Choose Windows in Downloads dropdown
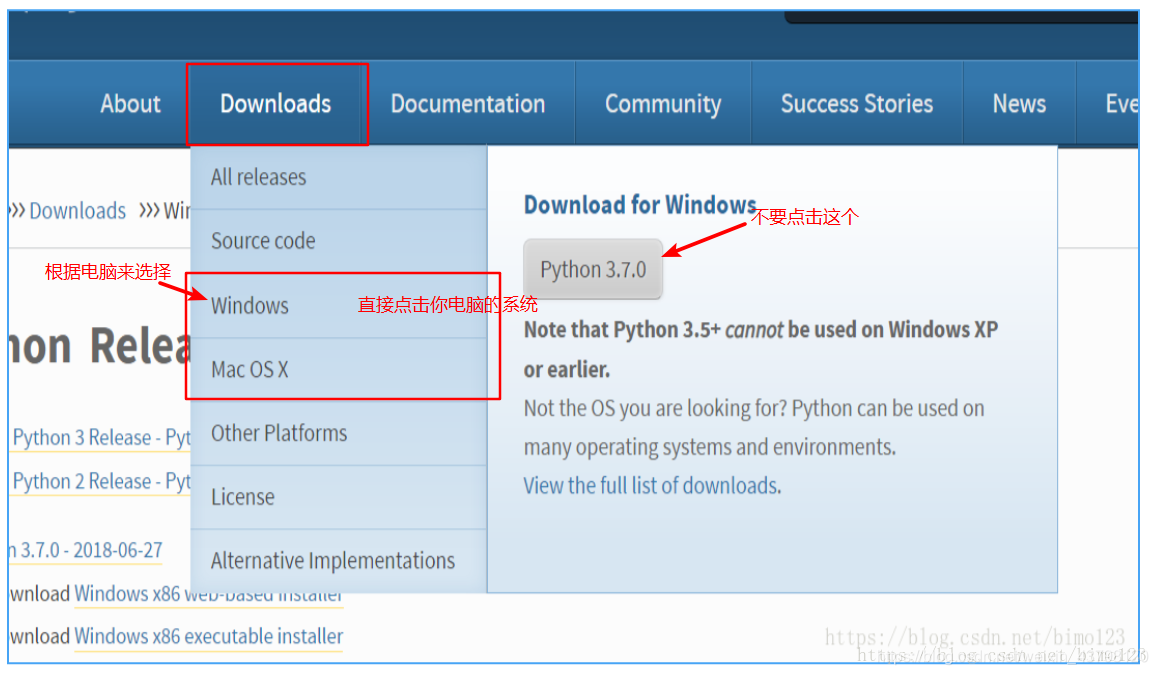The image size is (1158, 675). [339, 305]
